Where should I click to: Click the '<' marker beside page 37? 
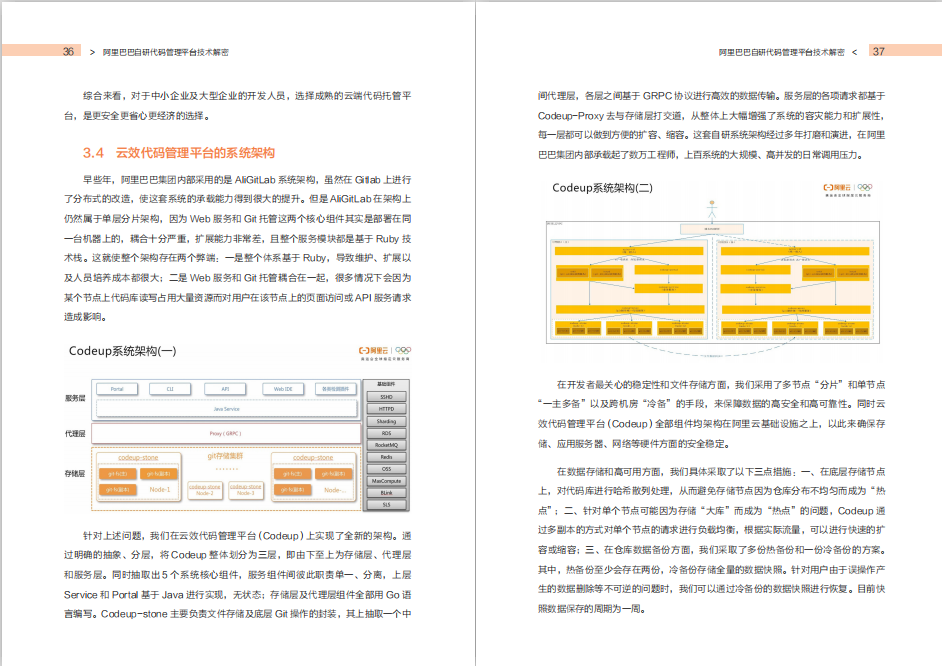click(x=855, y=52)
